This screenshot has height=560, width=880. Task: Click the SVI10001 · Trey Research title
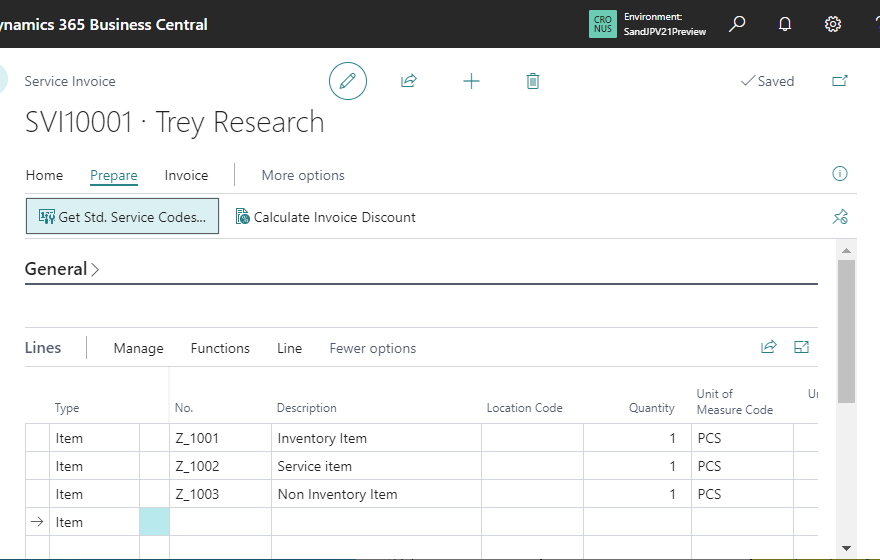tap(175, 122)
